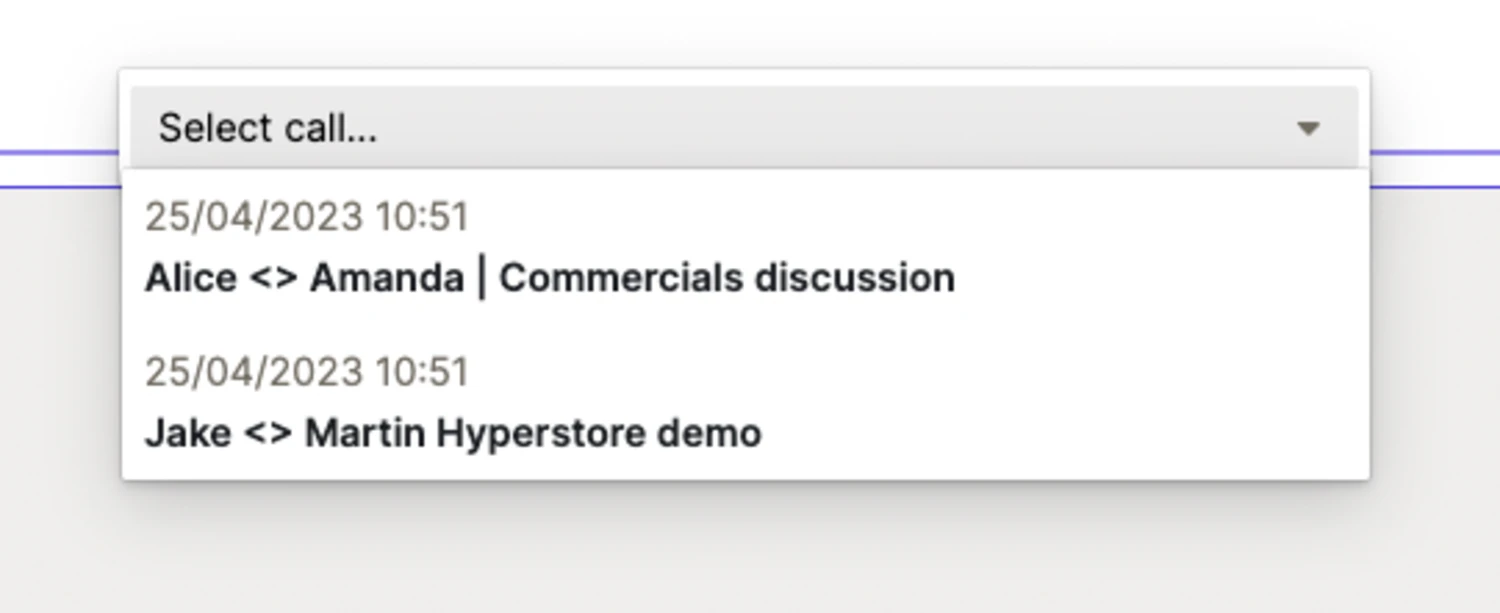Screen dimensions: 1500x613
Task: Click the timestamp above the Jake <> Martin call
Action: pyautogui.click(x=306, y=372)
